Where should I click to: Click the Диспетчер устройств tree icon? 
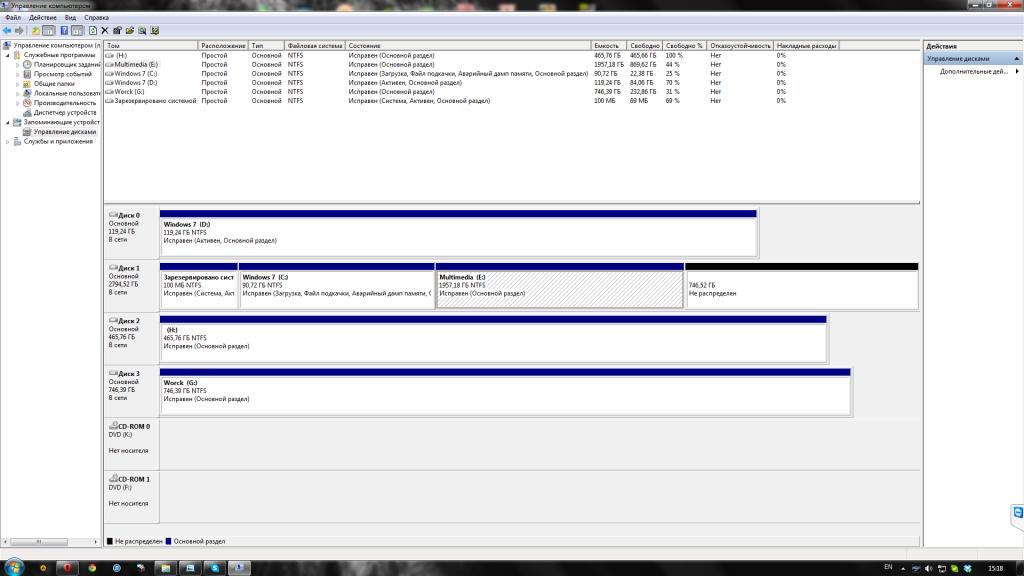(x=27, y=112)
